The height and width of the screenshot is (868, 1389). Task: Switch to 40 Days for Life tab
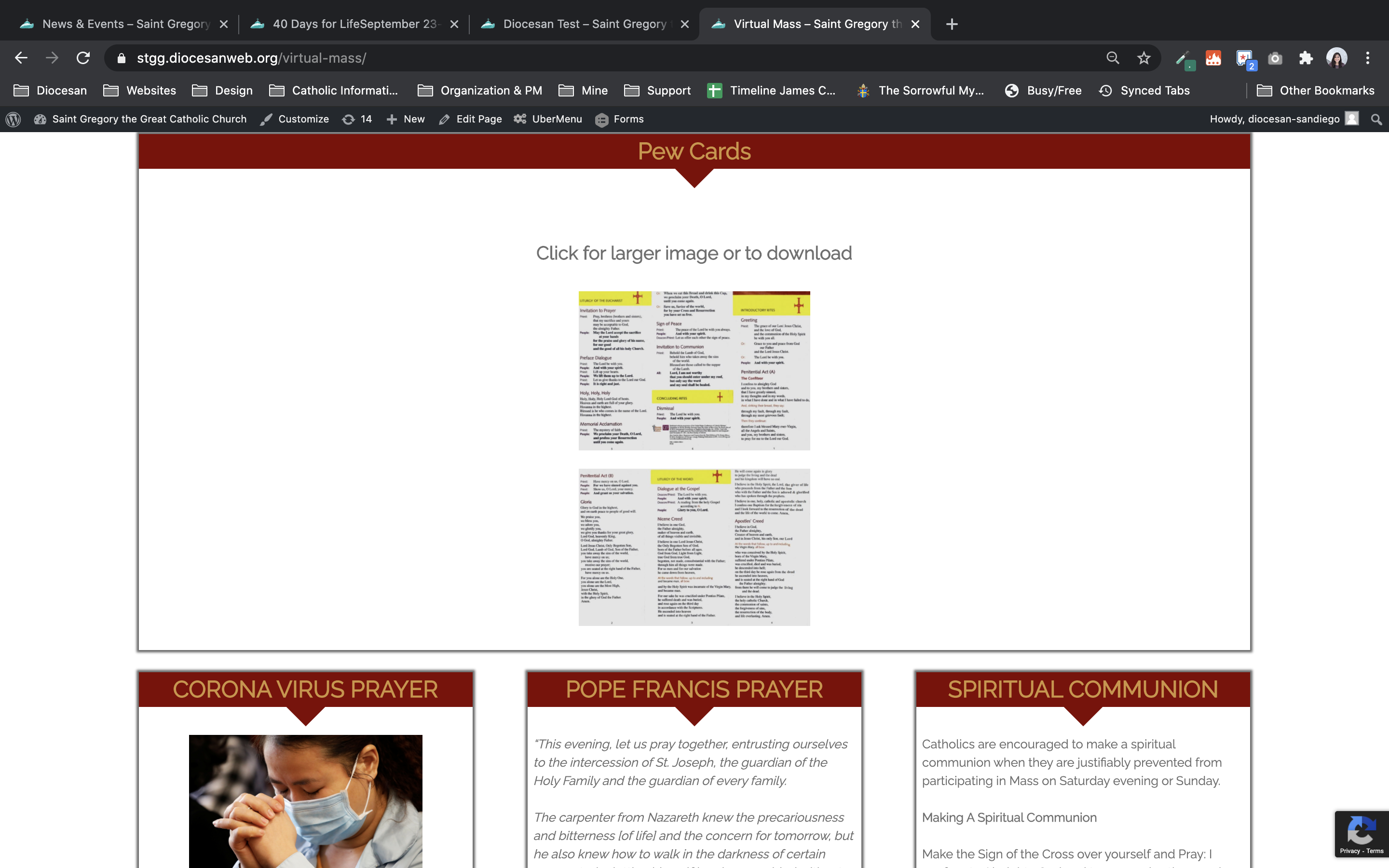pos(354,24)
